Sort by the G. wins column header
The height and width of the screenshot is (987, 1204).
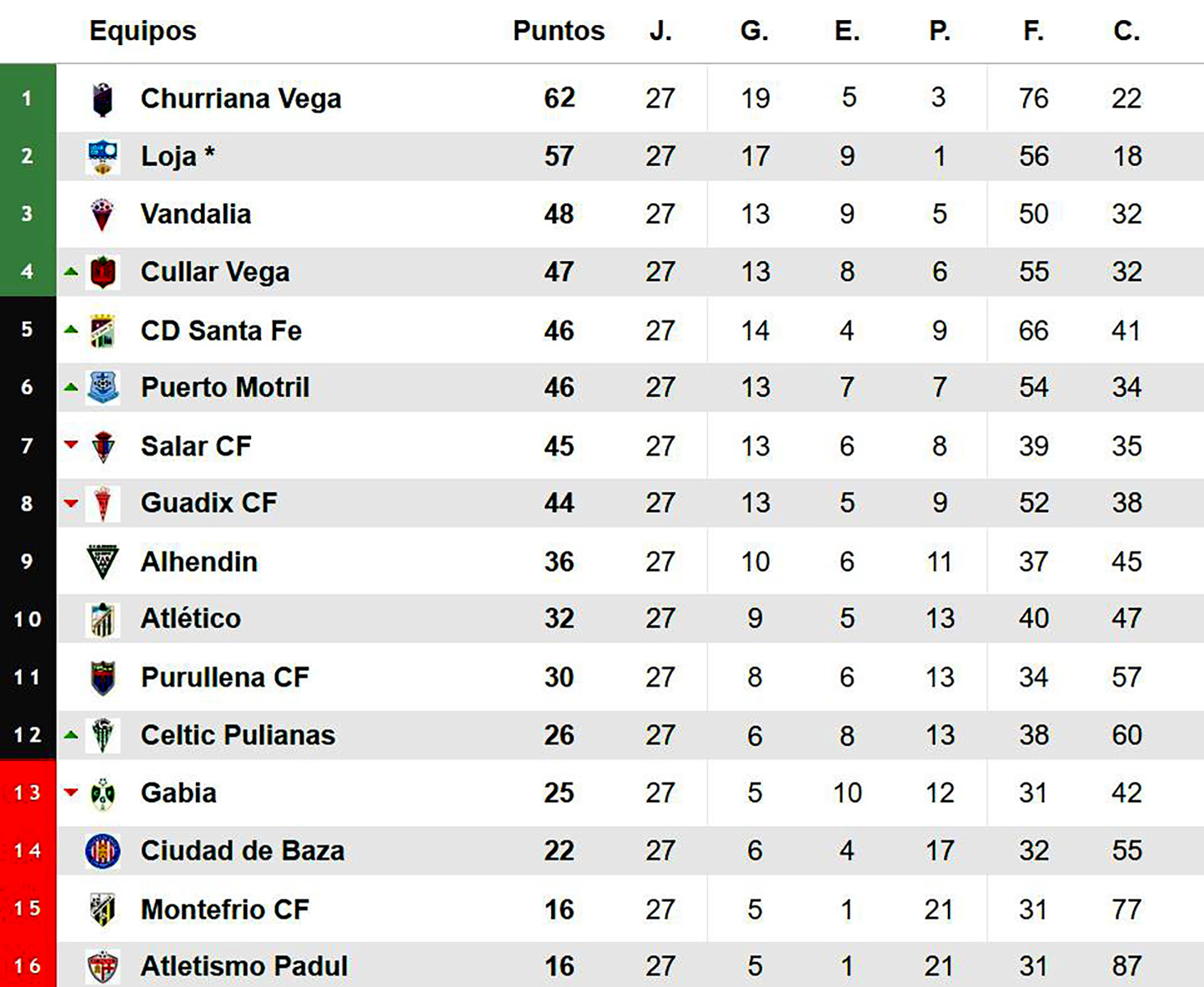(754, 31)
